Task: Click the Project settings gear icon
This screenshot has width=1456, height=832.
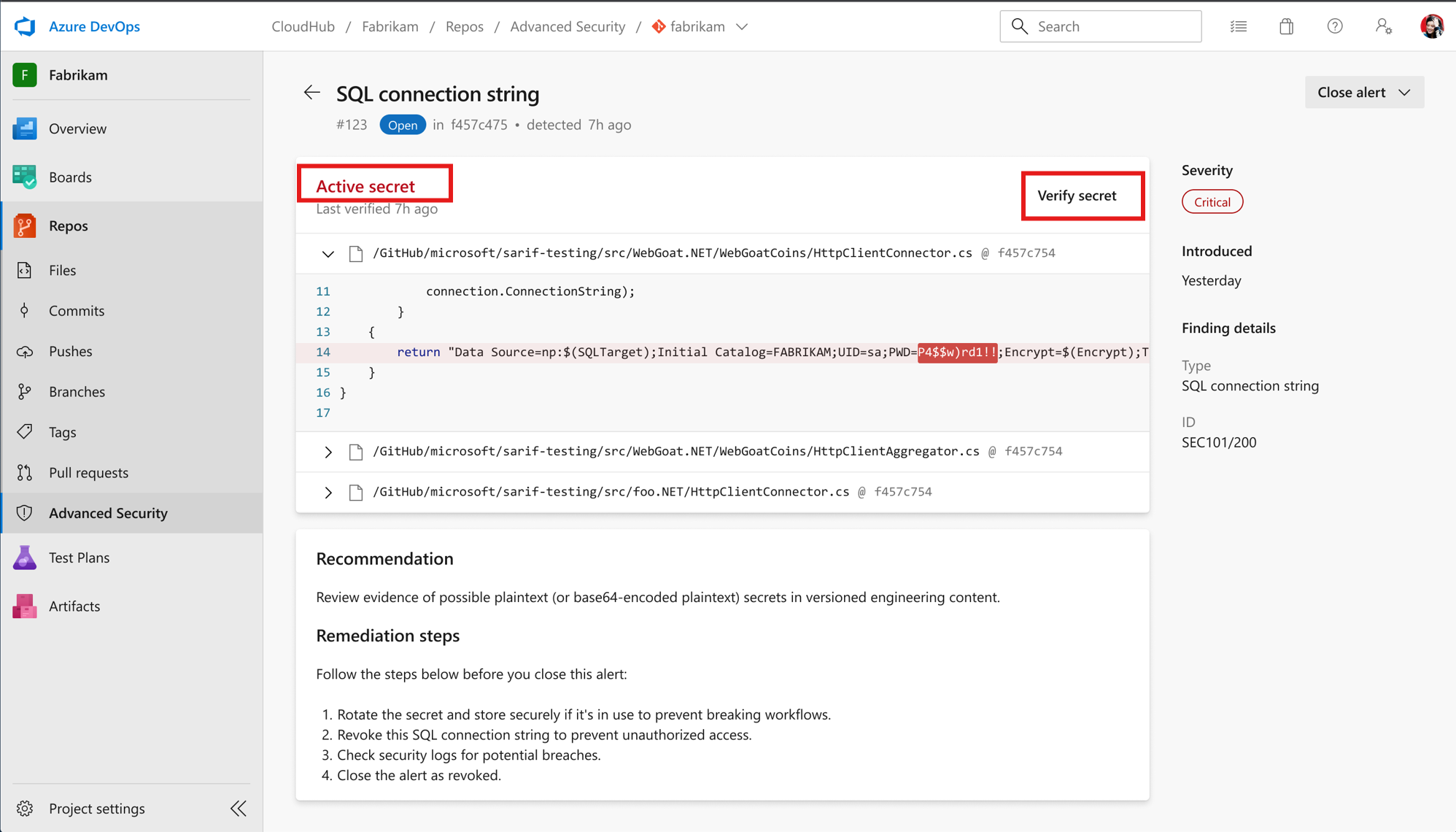Action: [x=25, y=809]
